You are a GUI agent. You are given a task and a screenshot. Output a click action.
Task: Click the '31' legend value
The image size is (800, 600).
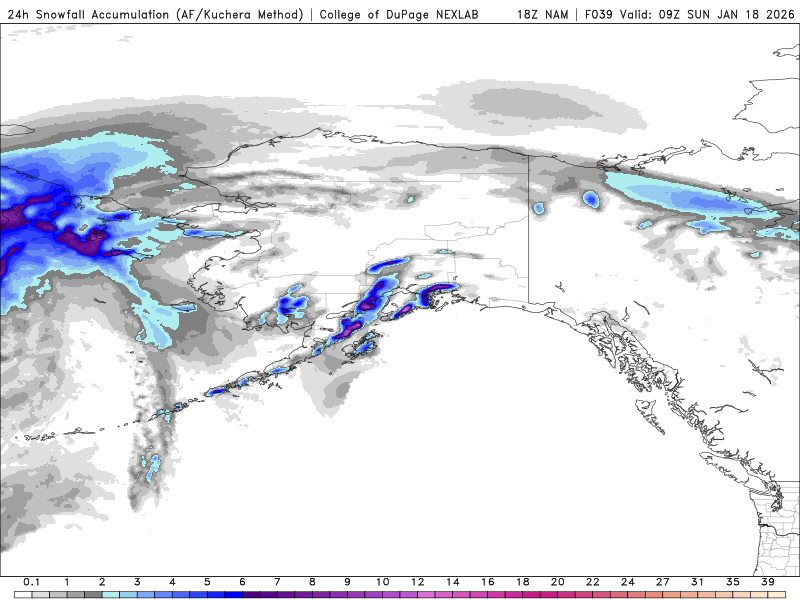[697, 582]
